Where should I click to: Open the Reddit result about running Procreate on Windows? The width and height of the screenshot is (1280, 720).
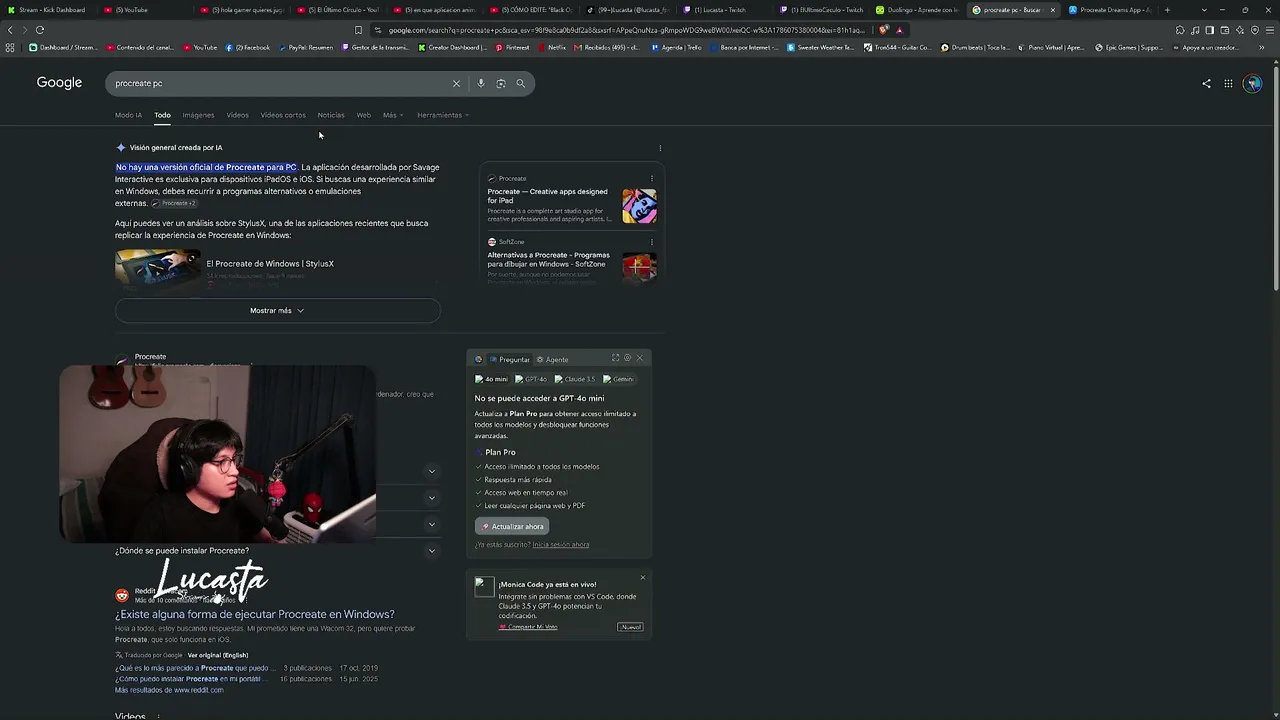(255, 614)
